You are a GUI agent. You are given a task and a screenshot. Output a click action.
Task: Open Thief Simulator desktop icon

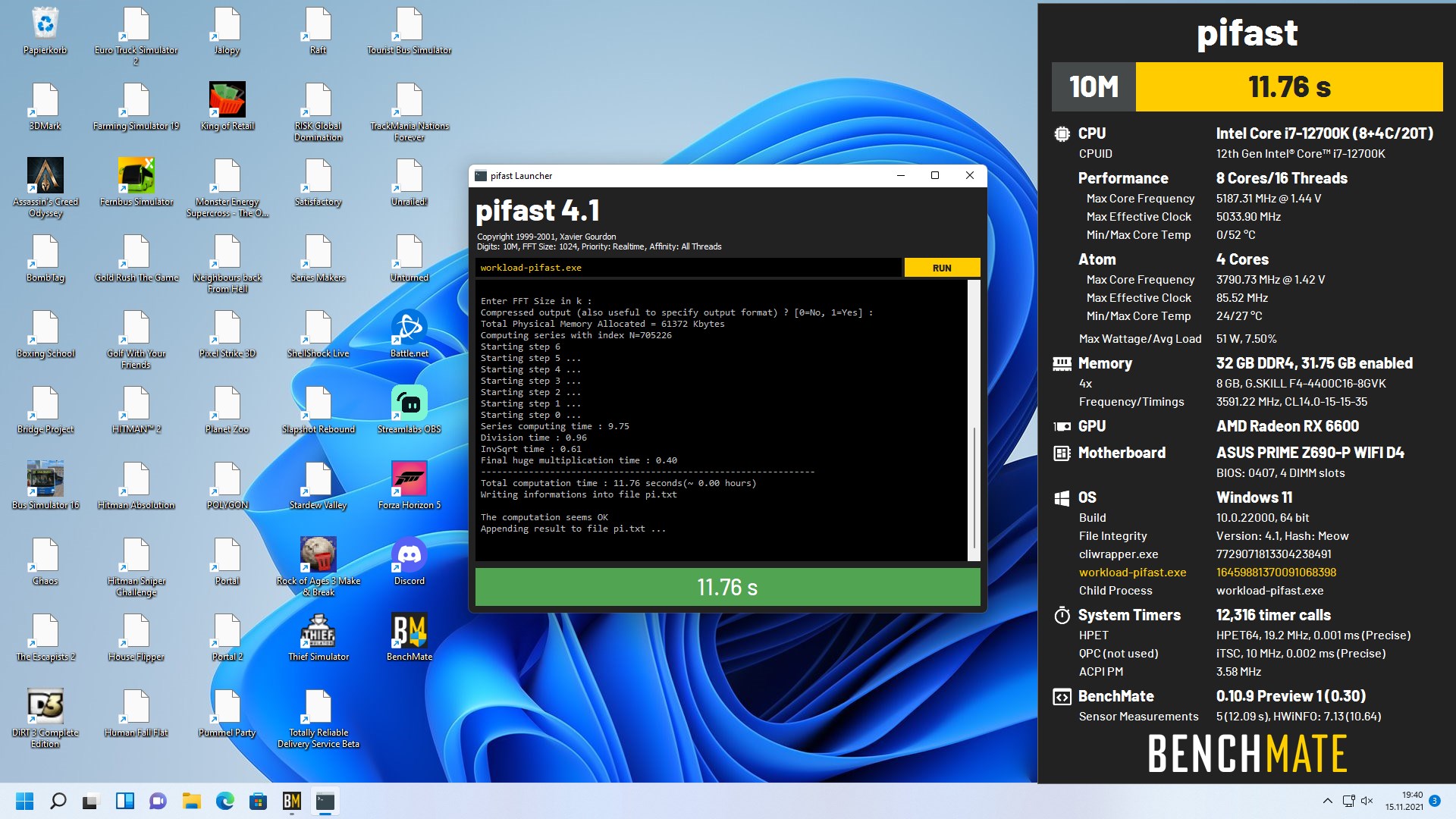coord(318,638)
